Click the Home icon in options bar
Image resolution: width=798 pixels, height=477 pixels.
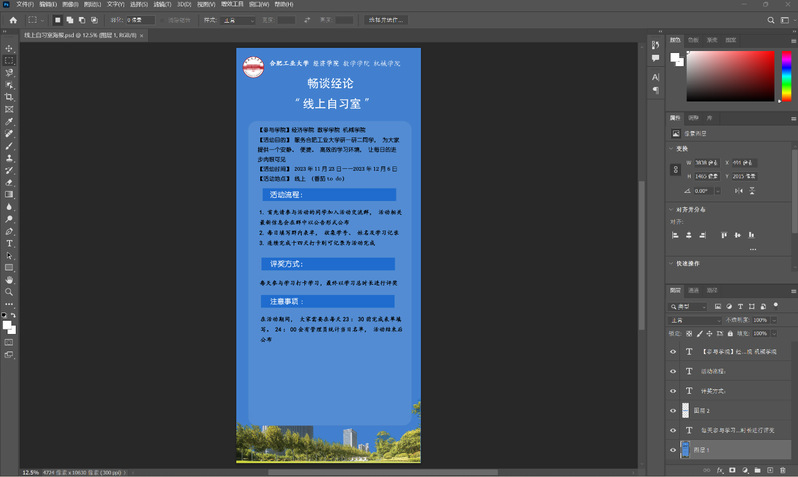pos(13,20)
